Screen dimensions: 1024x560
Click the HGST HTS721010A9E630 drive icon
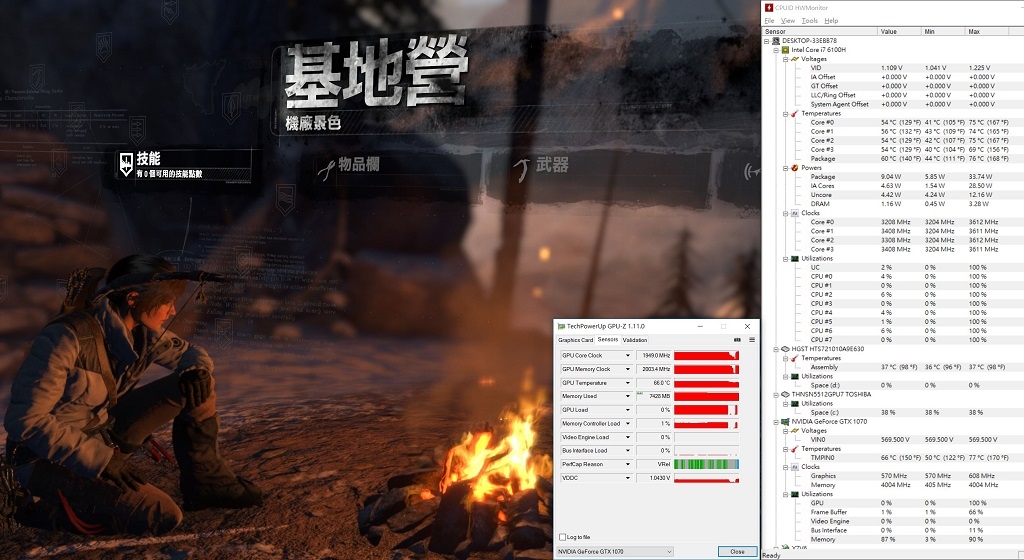click(x=785, y=349)
